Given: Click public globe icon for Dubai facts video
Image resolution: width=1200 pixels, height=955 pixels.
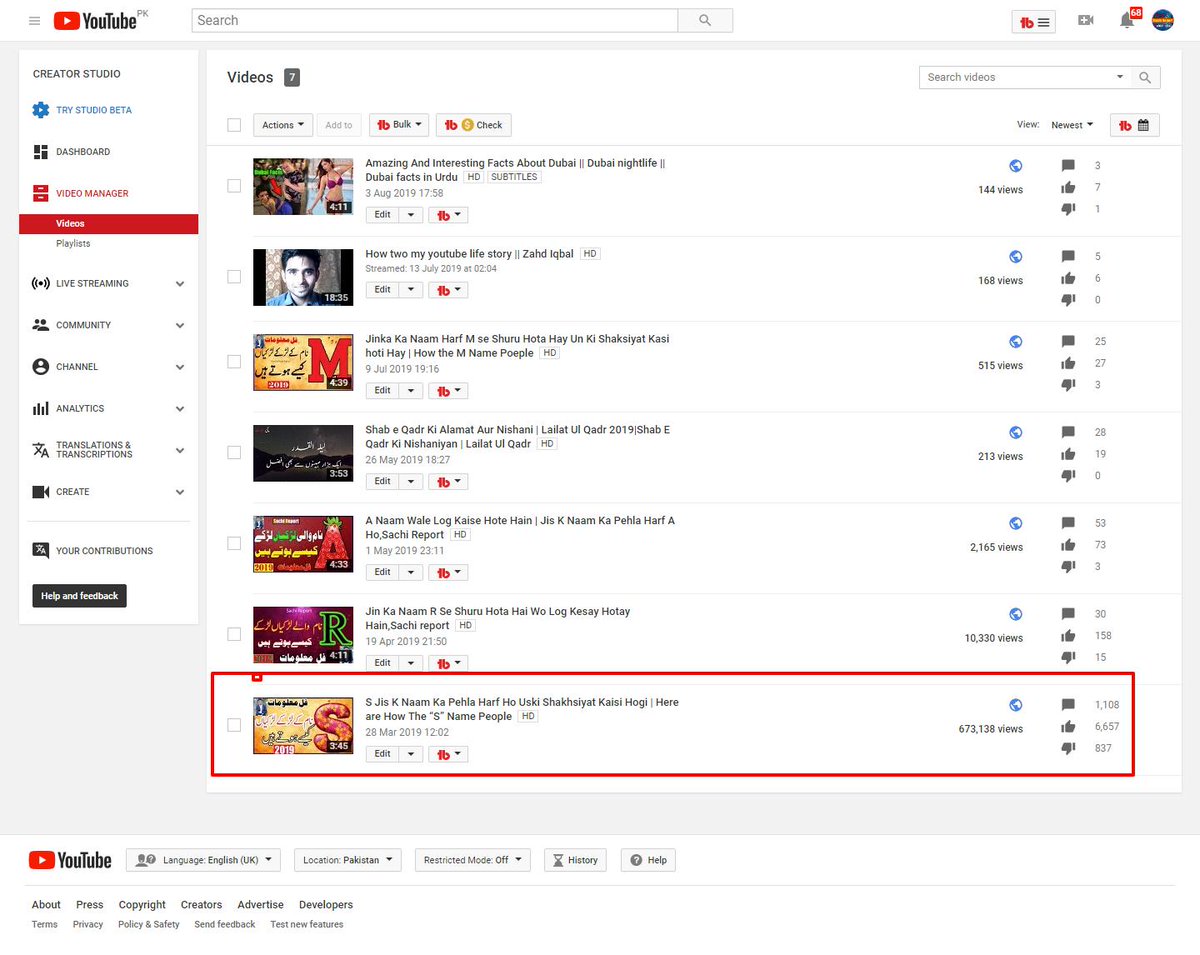Looking at the screenshot, I should pos(1016,166).
